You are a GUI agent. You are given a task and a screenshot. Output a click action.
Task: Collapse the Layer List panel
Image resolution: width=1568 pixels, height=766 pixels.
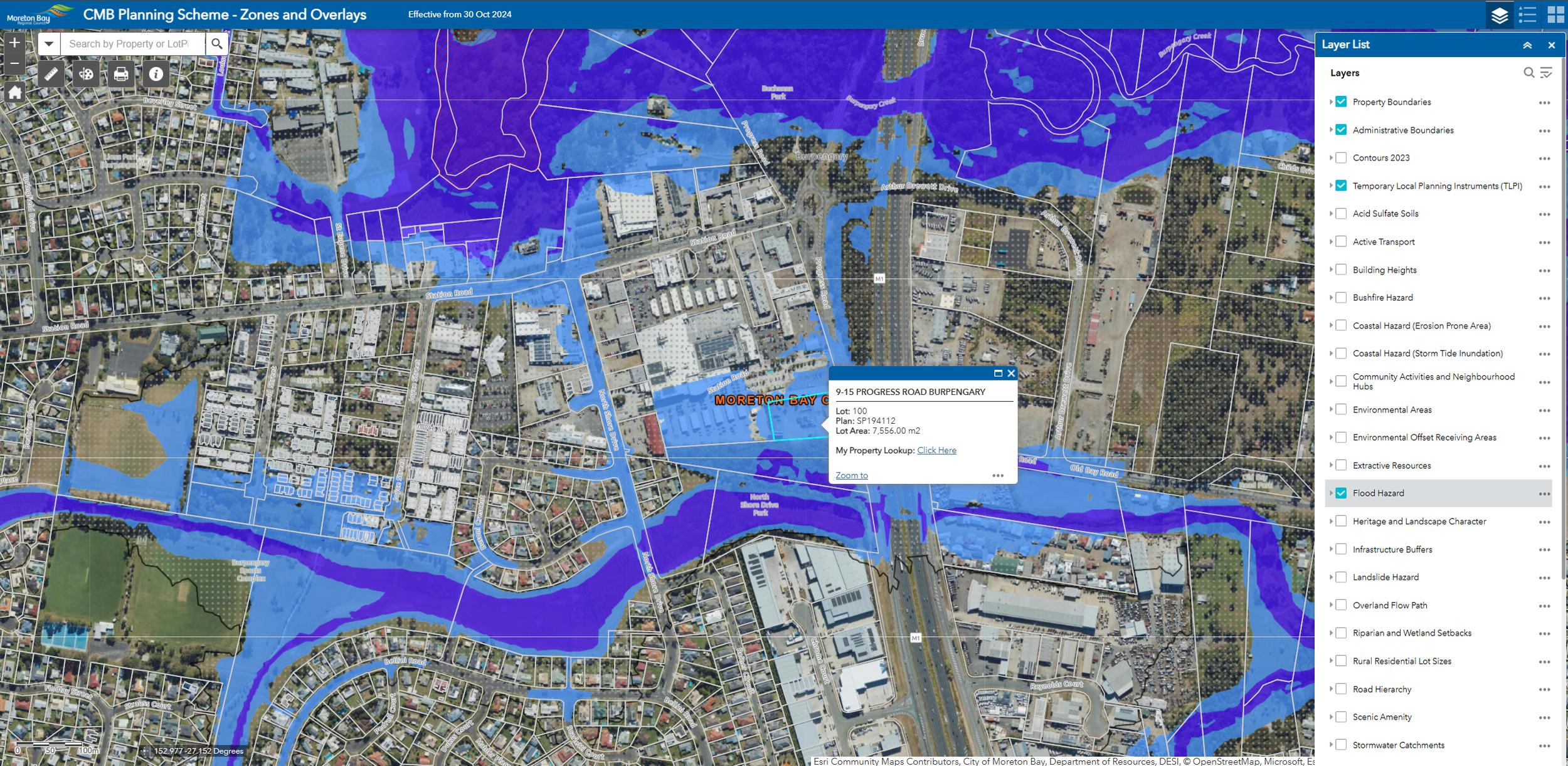tap(1527, 45)
